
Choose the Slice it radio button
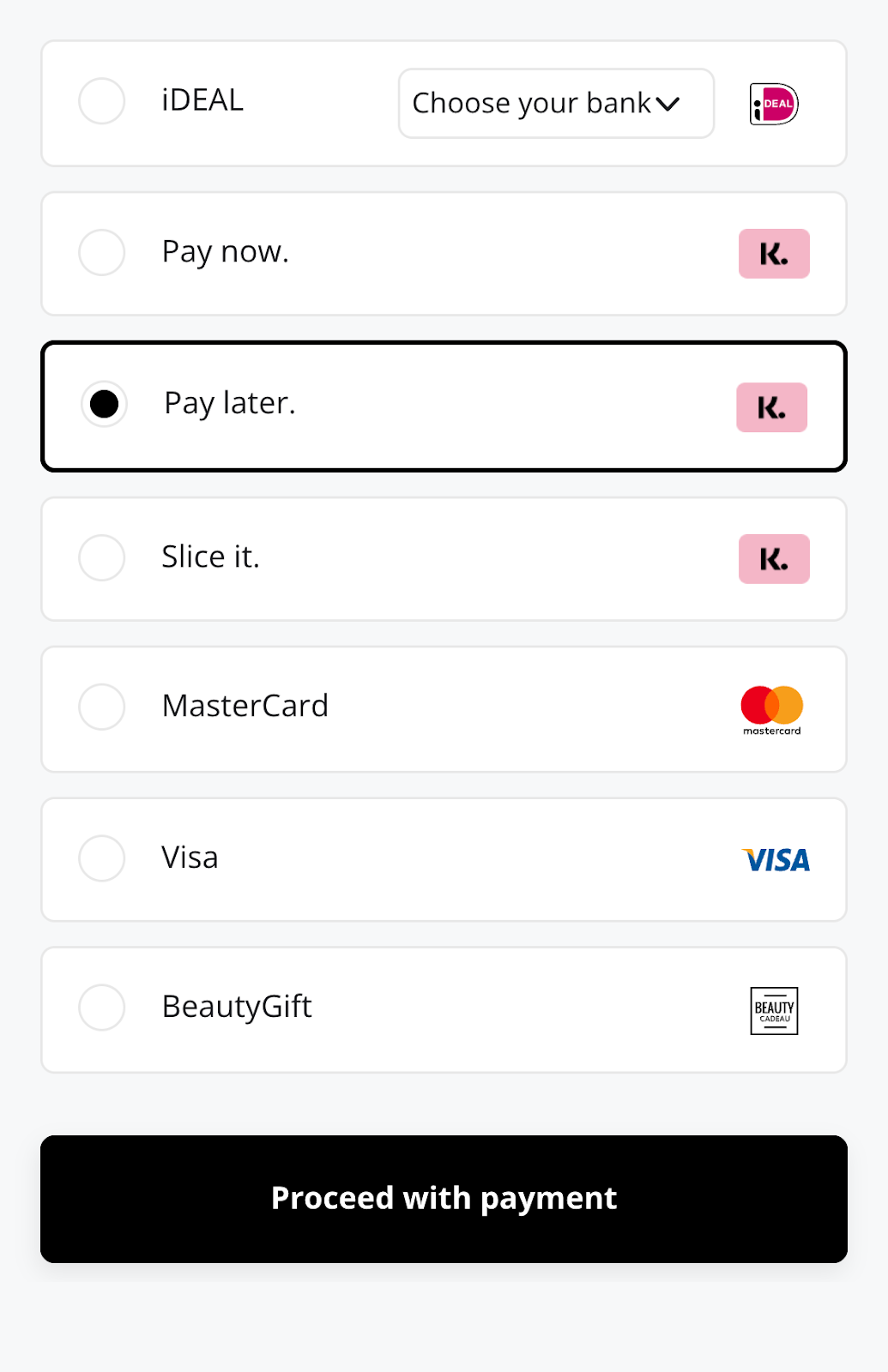point(102,557)
